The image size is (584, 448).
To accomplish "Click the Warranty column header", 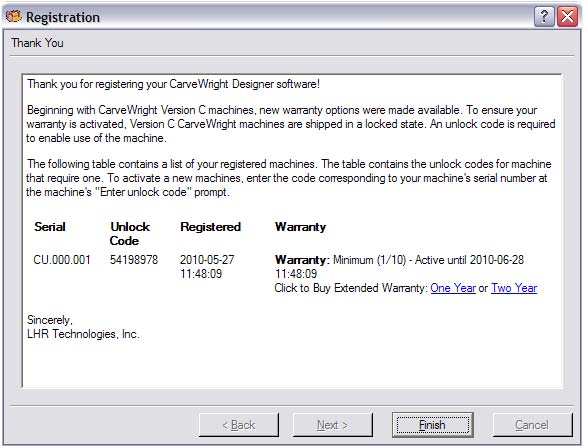I will pyautogui.click(x=301, y=227).
